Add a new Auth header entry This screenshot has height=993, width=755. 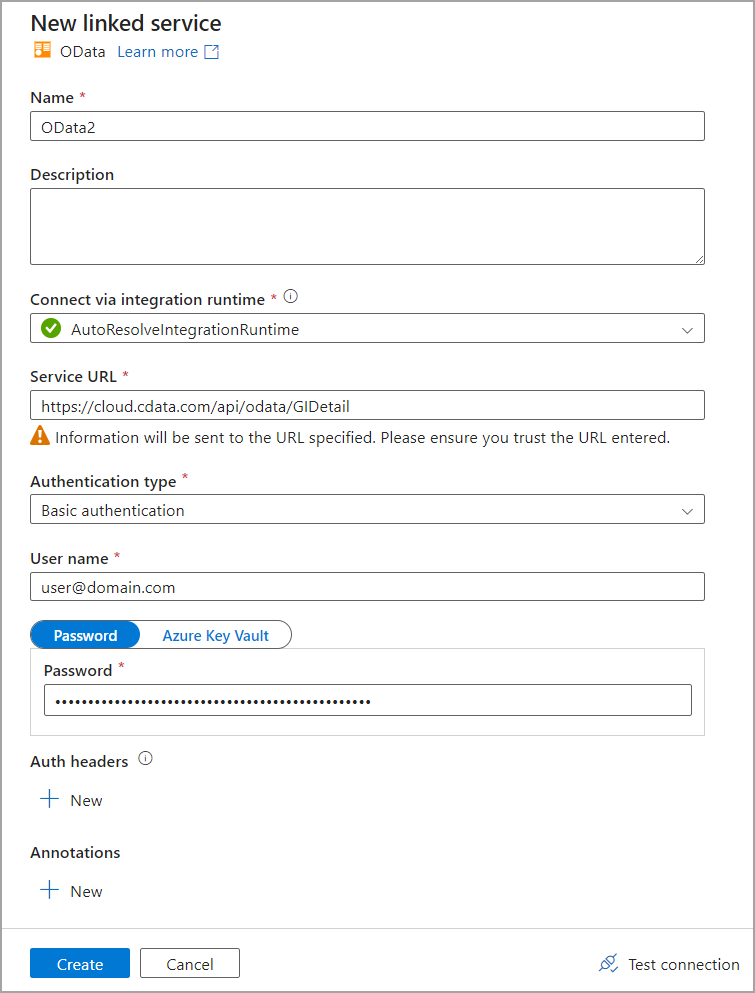coord(70,799)
